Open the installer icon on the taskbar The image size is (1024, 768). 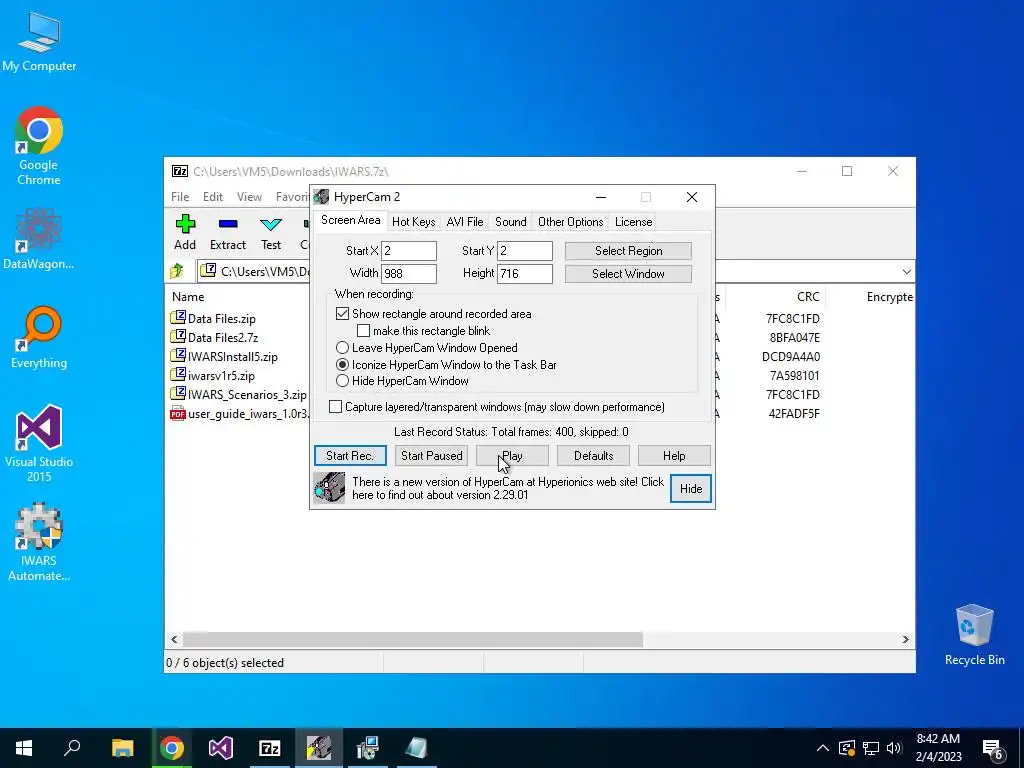368,748
